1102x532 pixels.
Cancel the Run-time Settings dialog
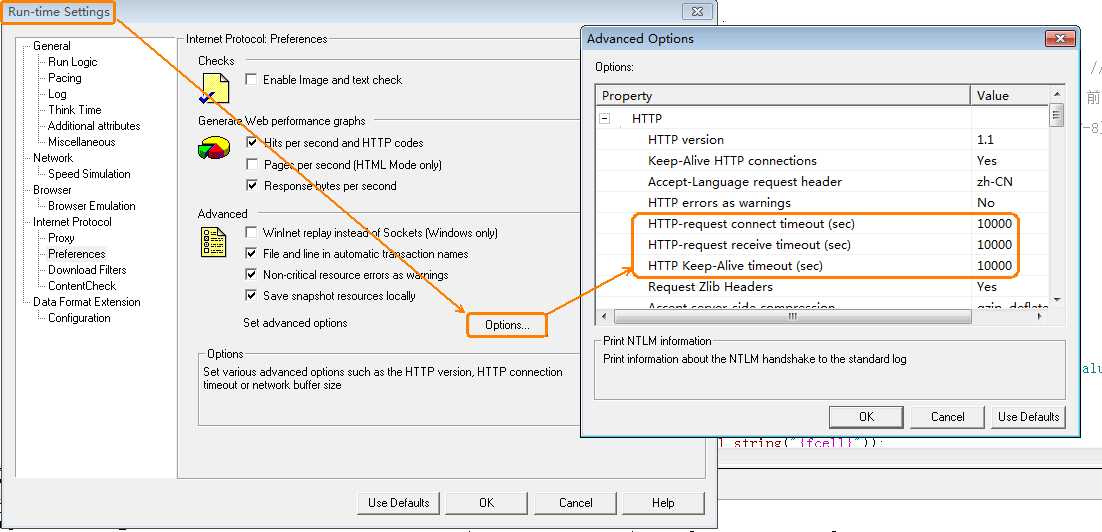576,502
